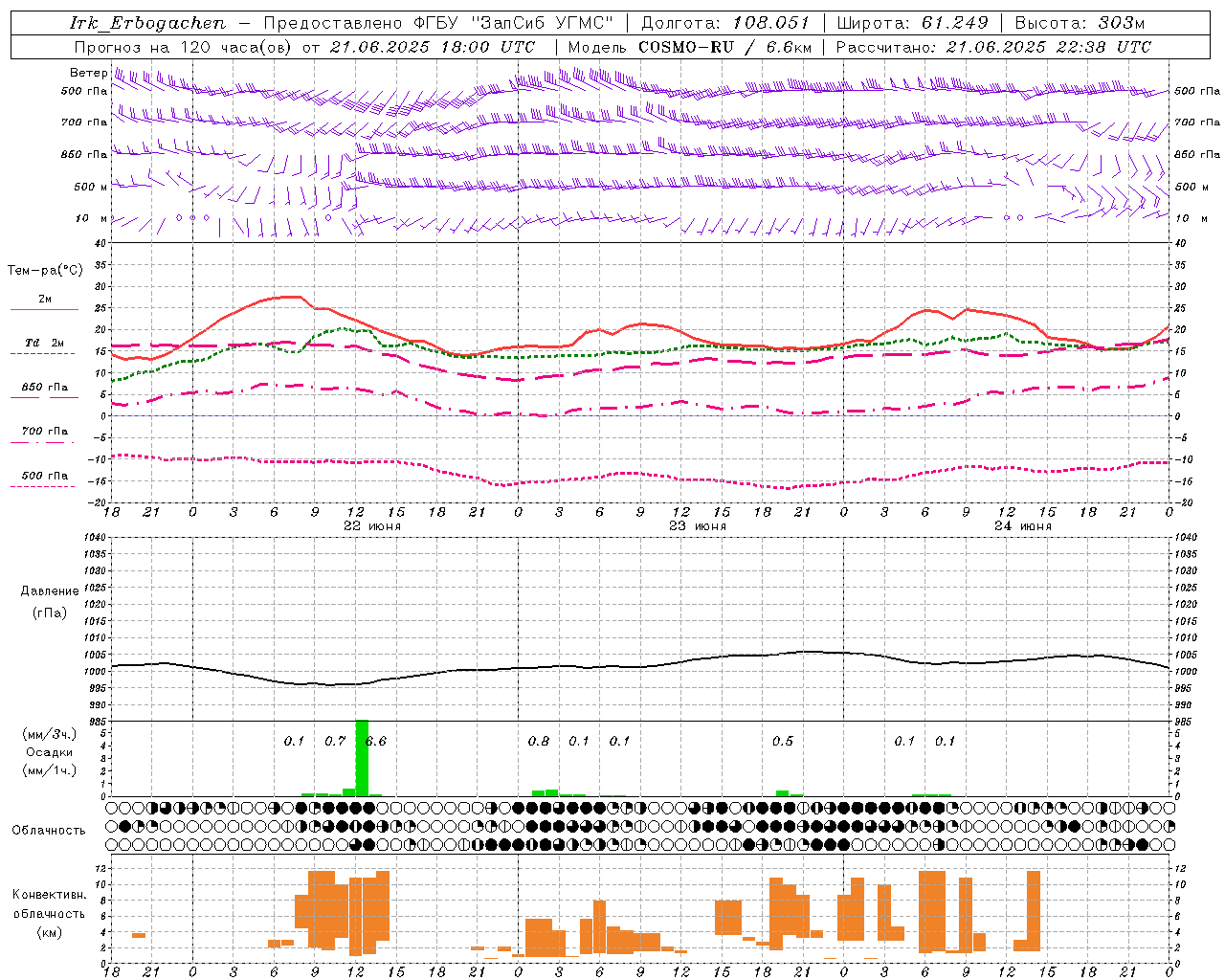Screen dimensions: 1225x980
Task: Click the (мм/1ч.) precipitation unit label
Action: tap(50, 770)
